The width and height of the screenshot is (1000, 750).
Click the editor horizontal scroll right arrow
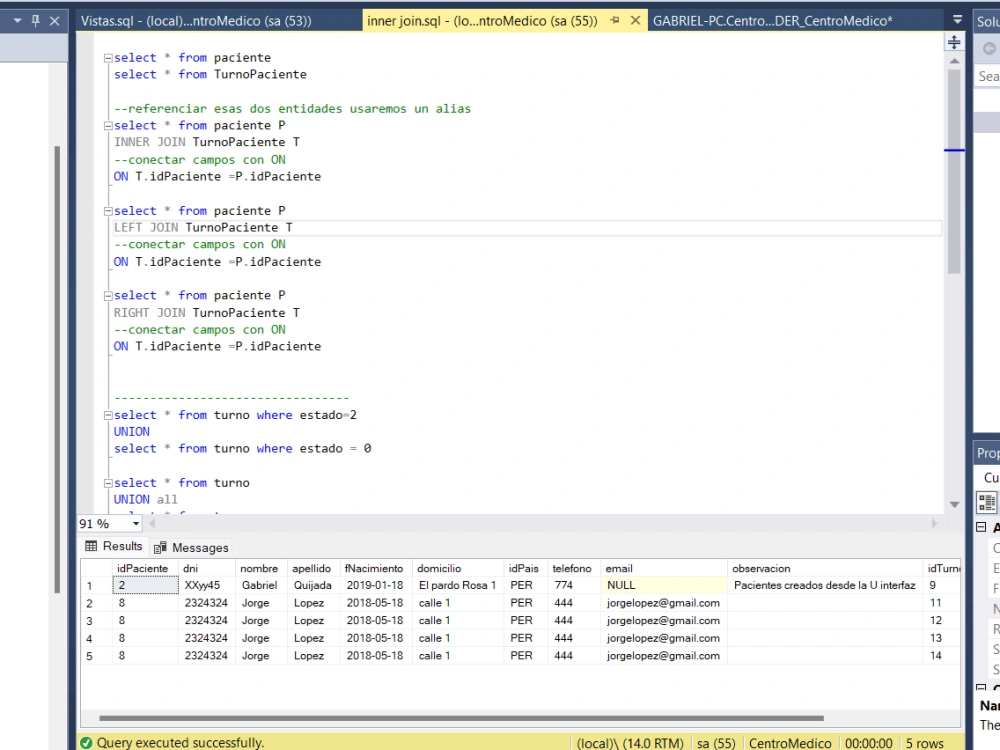(934, 524)
